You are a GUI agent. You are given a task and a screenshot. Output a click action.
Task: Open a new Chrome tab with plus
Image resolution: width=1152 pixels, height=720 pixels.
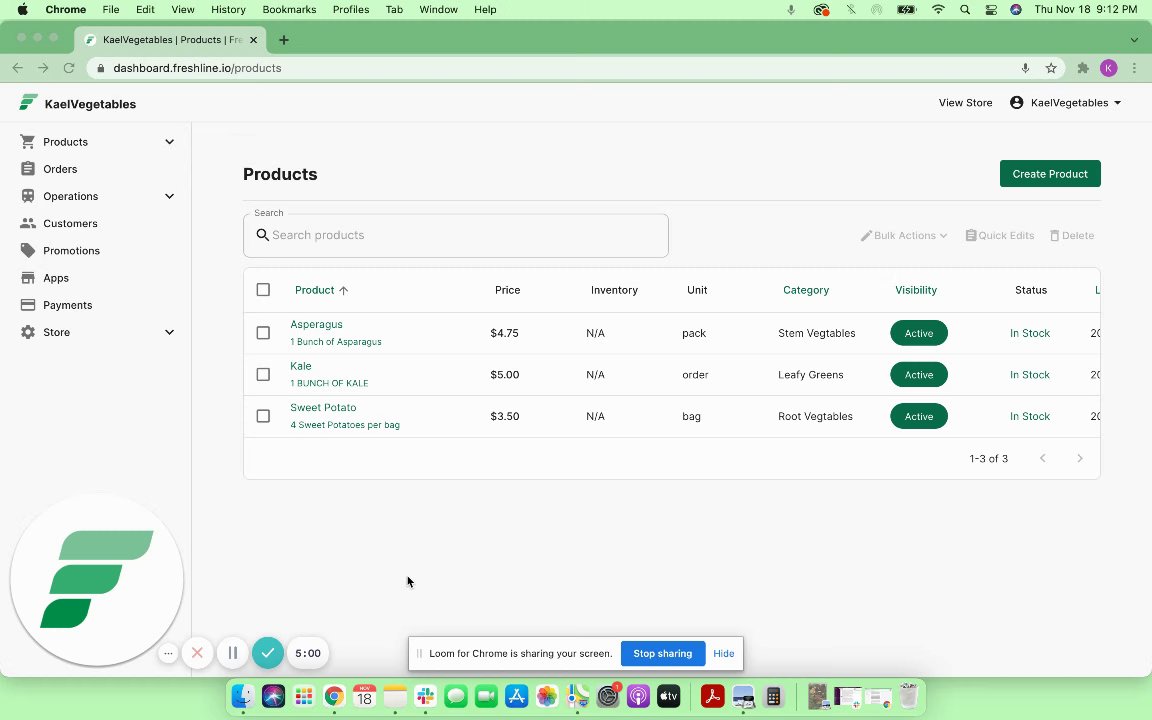pos(284,40)
